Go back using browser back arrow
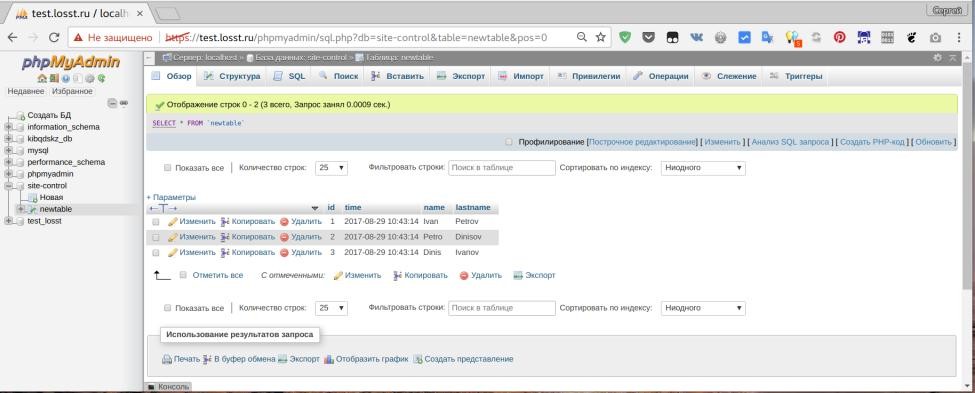Viewport: 975px width, 393px height. pos(12,37)
